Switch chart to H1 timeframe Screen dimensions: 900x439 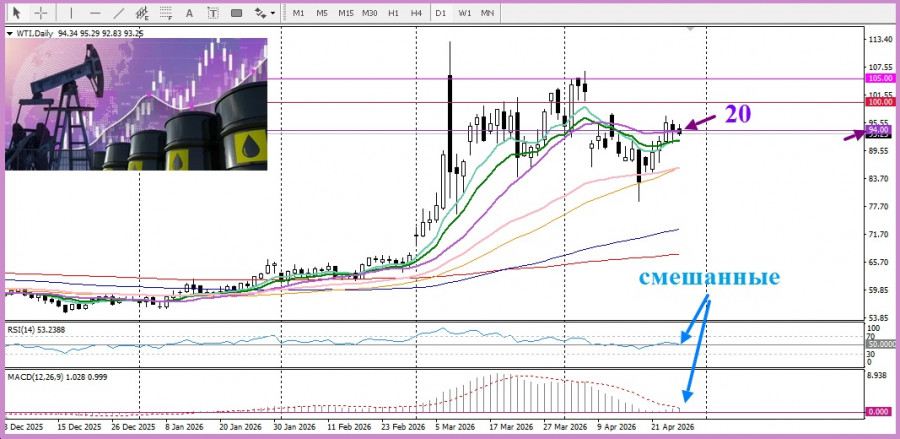pos(393,13)
